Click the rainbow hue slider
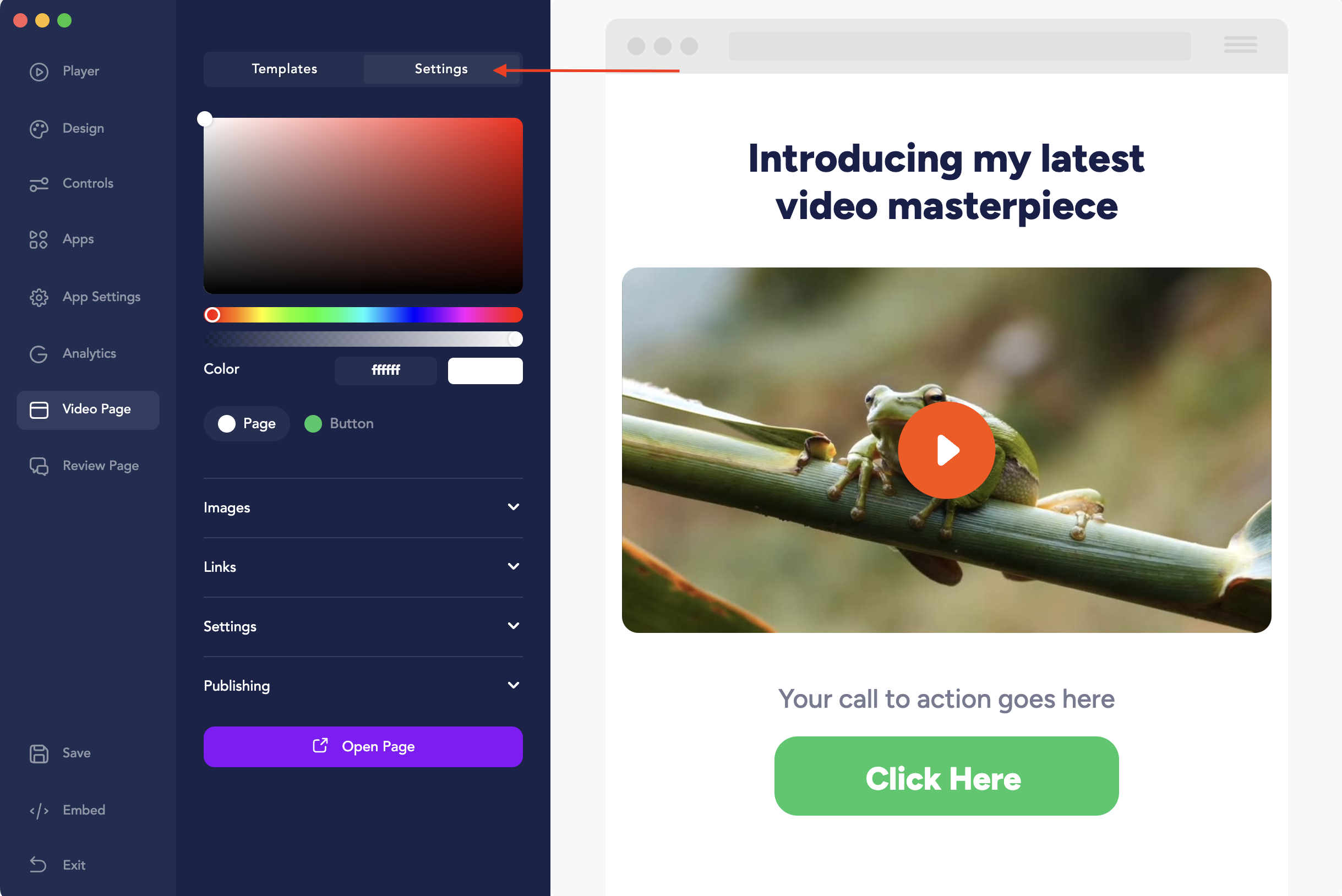 point(363,315)
